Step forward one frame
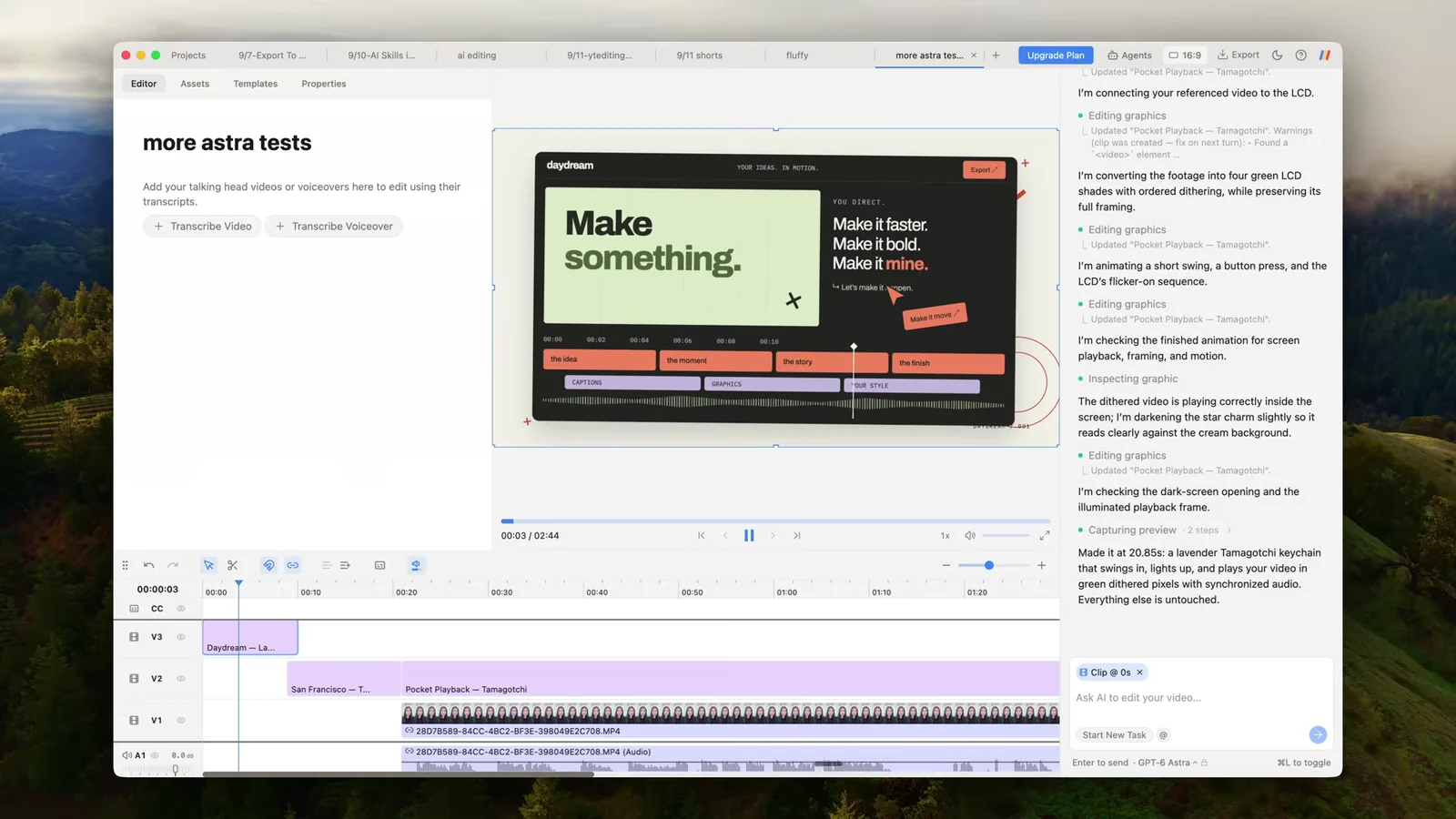1456x819 pixels. click(773, 535)
